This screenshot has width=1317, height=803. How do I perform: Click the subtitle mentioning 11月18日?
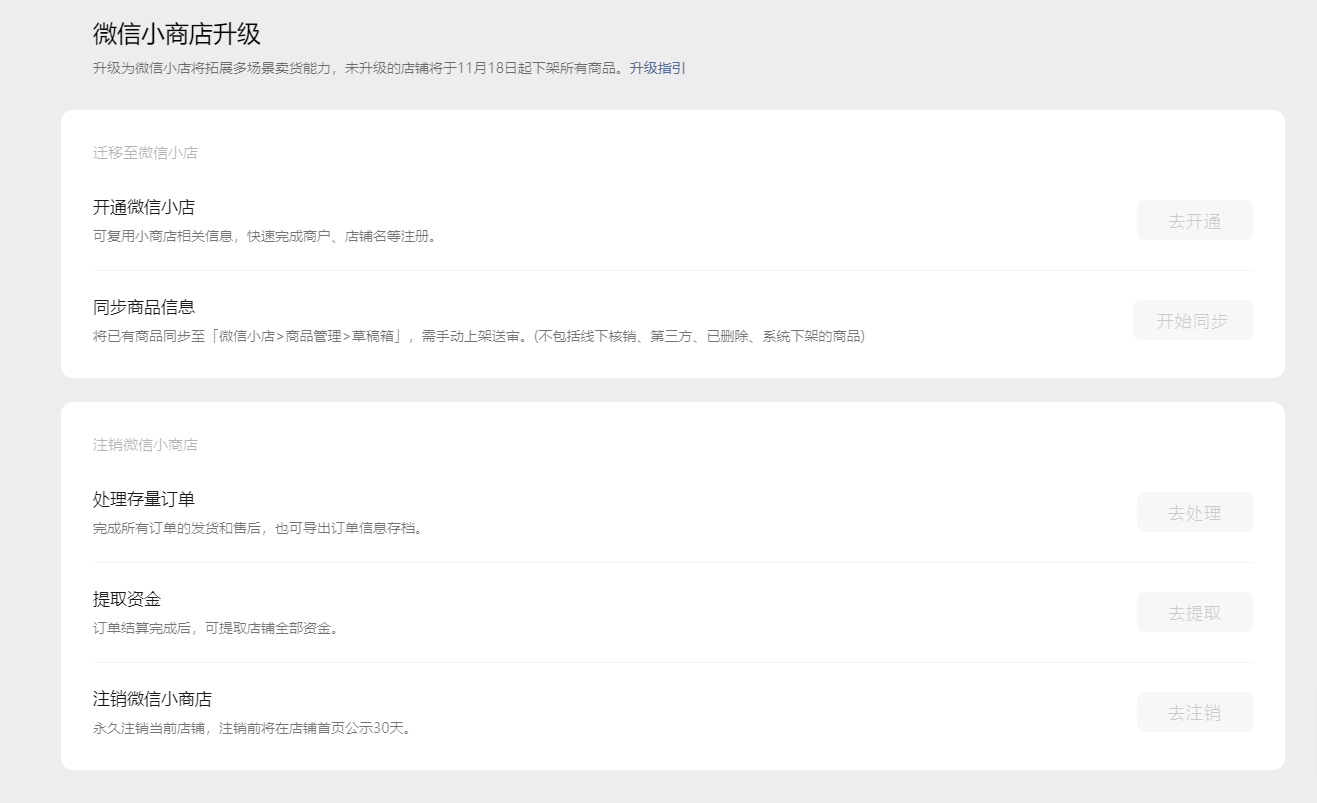pos(361,68)
